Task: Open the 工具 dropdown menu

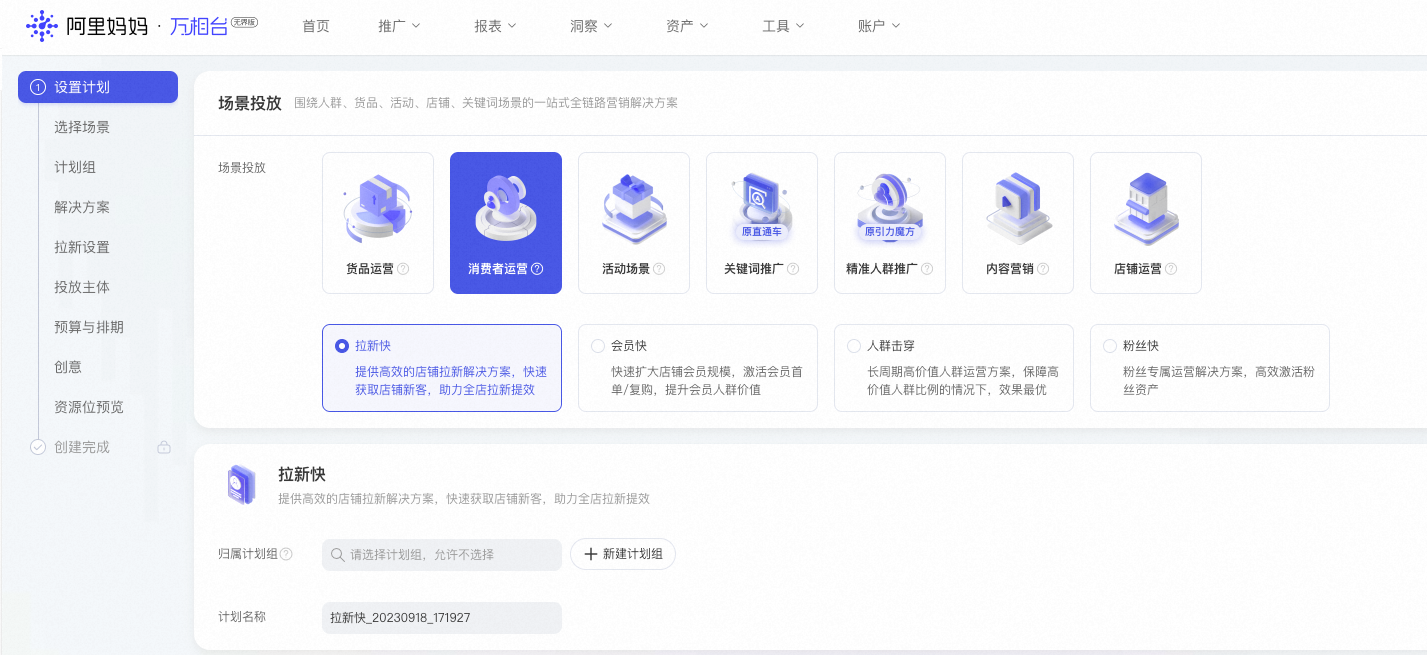Action: point(783,26)
